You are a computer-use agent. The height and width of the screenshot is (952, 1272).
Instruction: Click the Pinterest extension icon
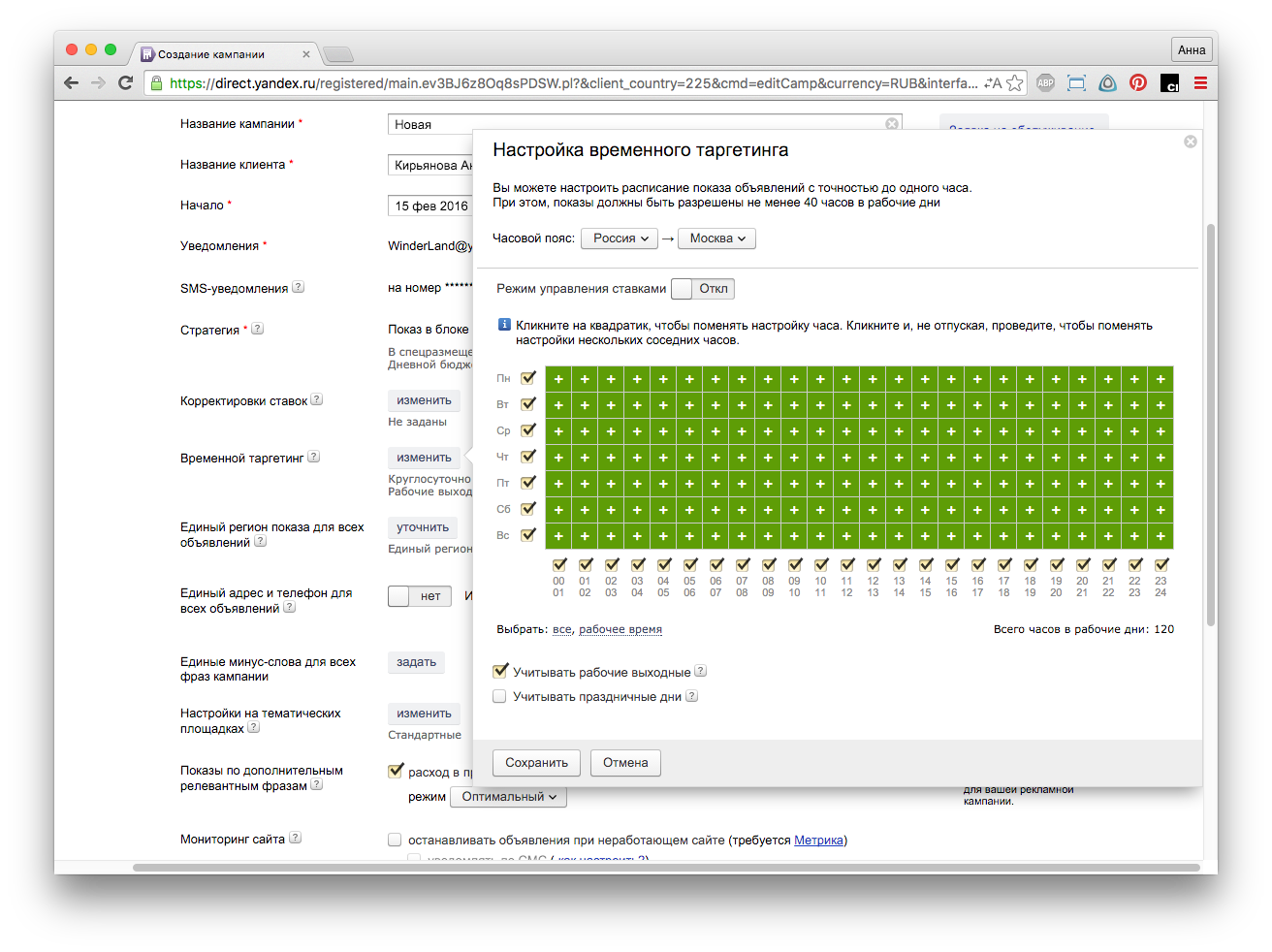1138,83
